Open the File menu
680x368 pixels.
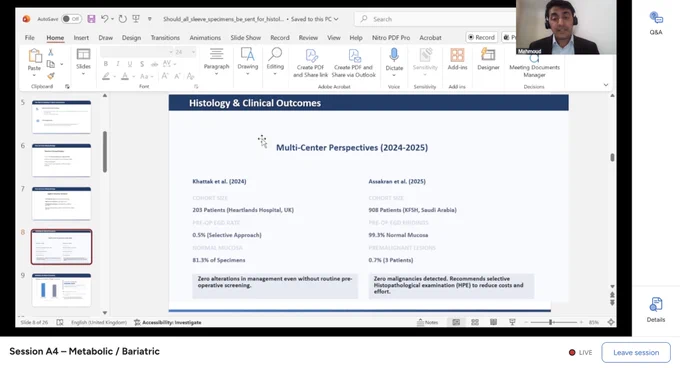(29, 38)
